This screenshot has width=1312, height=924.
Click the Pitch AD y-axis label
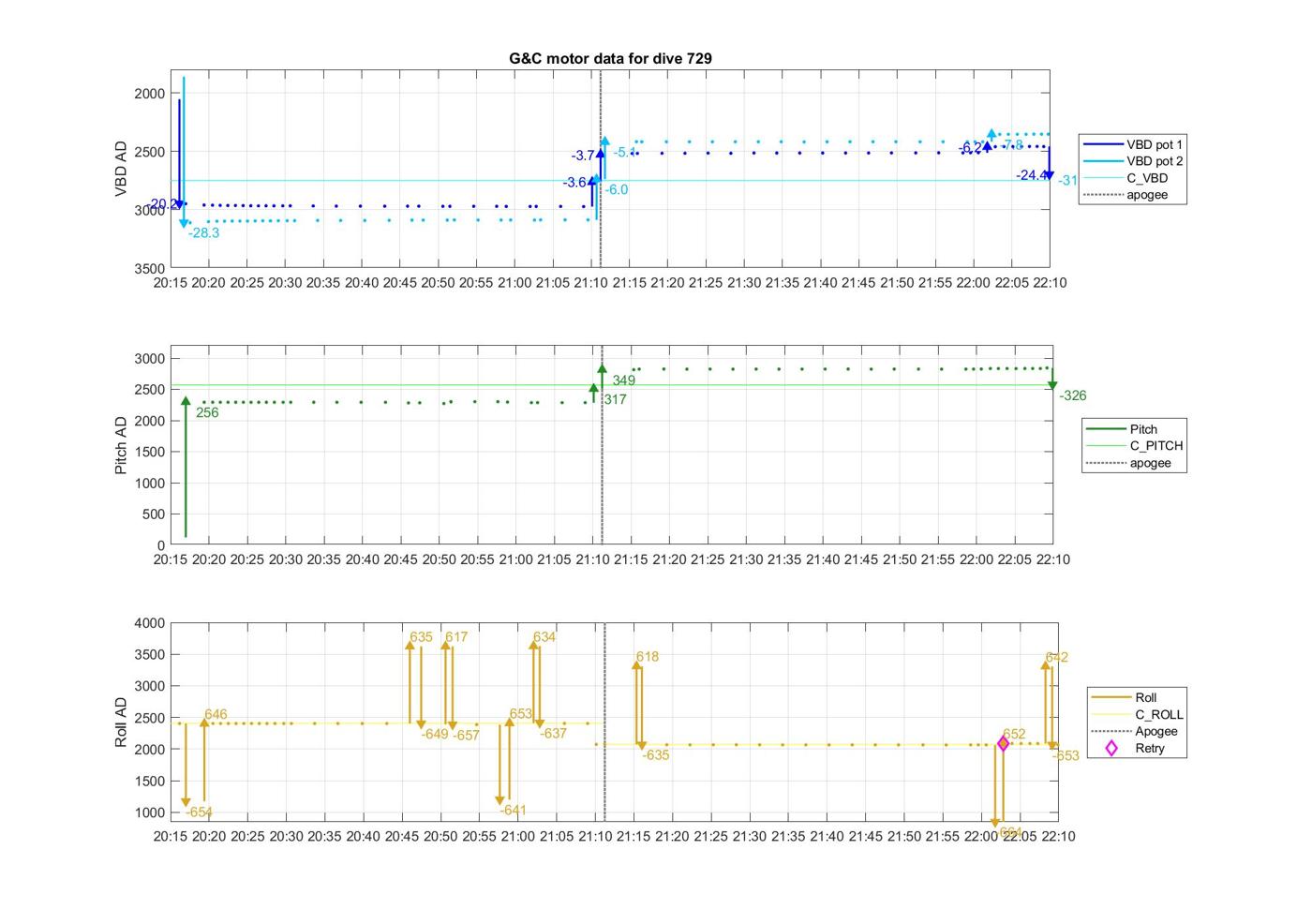(121, 445)
